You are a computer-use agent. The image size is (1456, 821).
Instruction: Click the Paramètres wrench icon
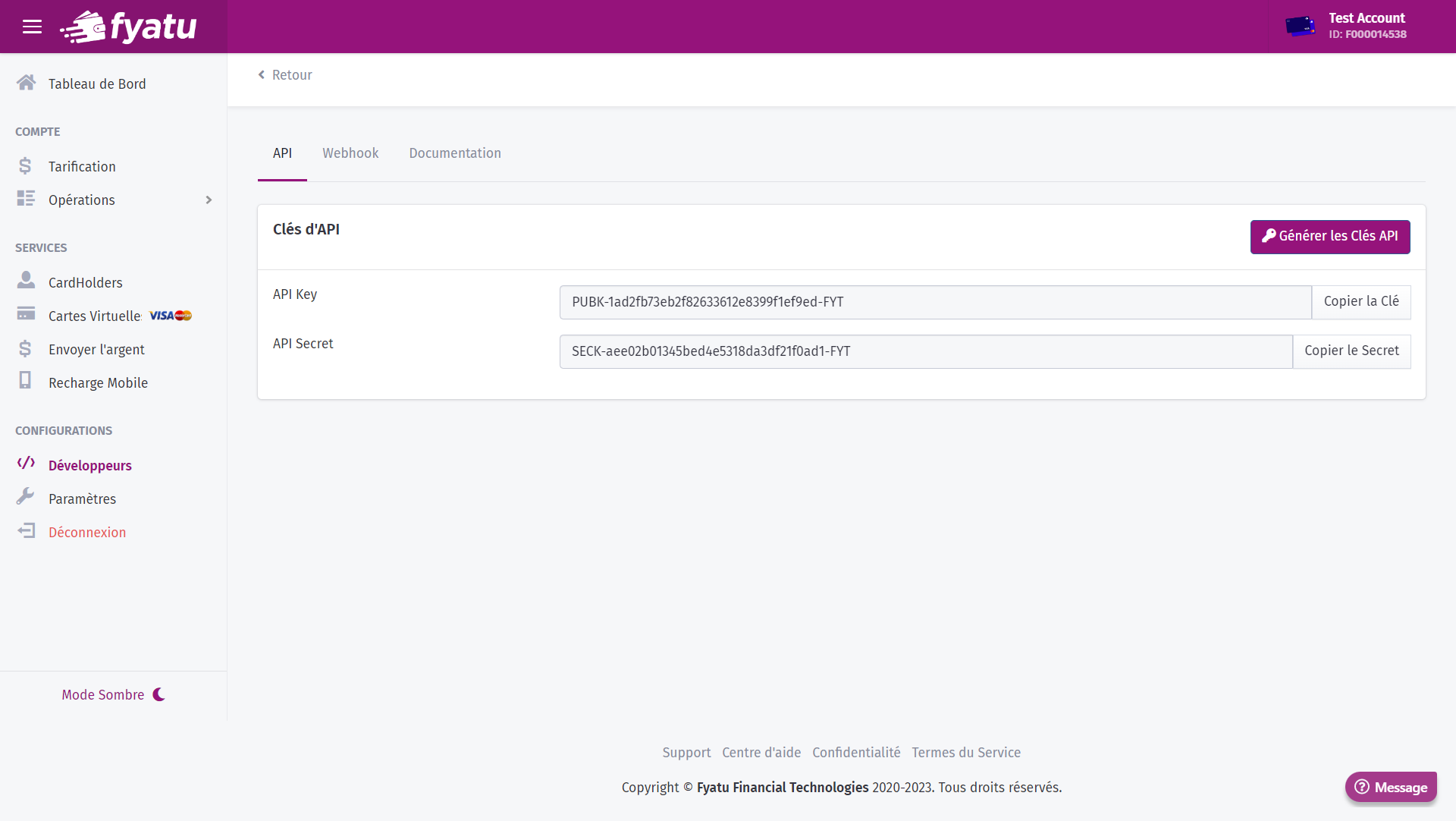25,497
